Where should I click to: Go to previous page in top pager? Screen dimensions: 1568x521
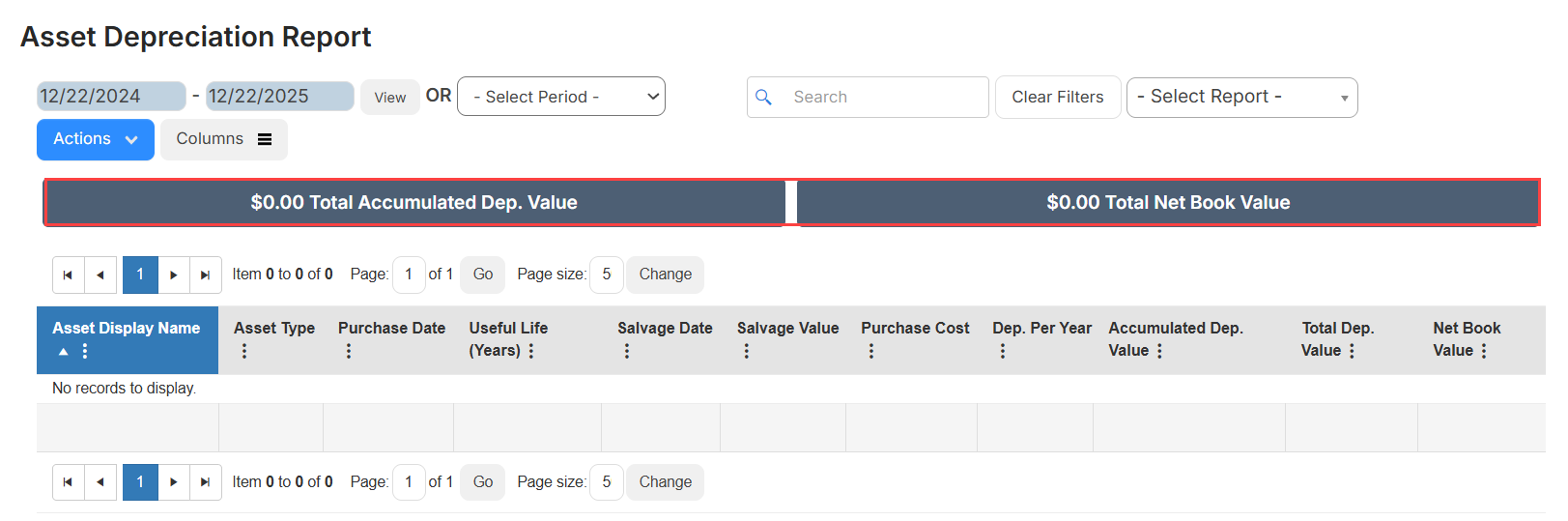(x=100, y=275)
